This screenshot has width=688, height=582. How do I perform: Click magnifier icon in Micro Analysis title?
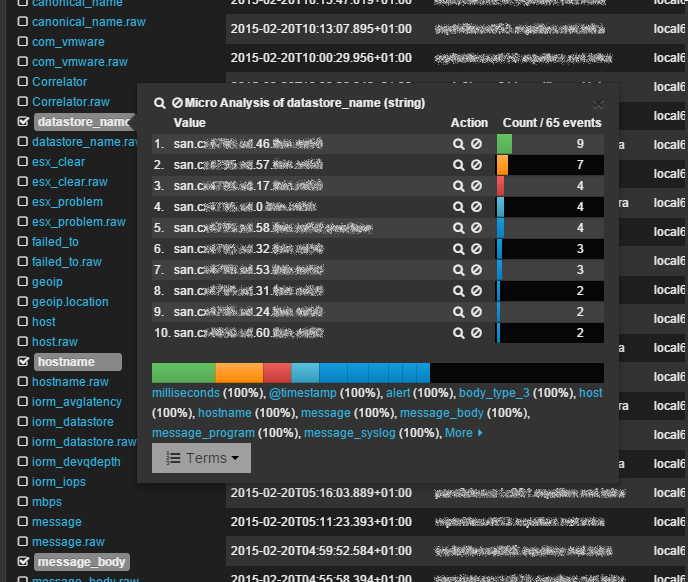pyautogui.click(x=159, y=103)
